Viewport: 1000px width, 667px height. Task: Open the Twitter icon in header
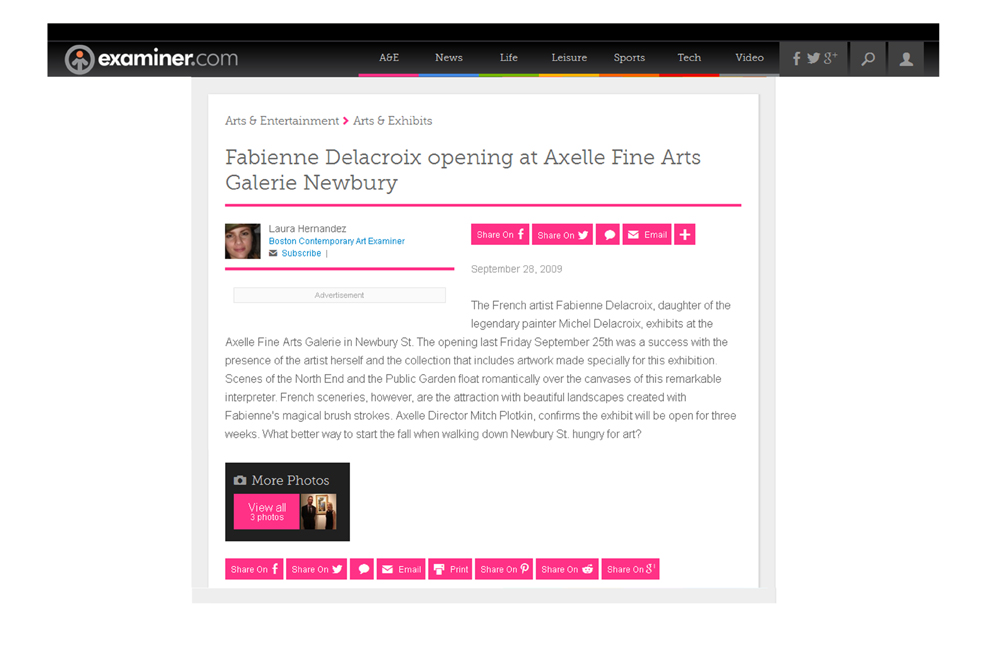point(813,59)
